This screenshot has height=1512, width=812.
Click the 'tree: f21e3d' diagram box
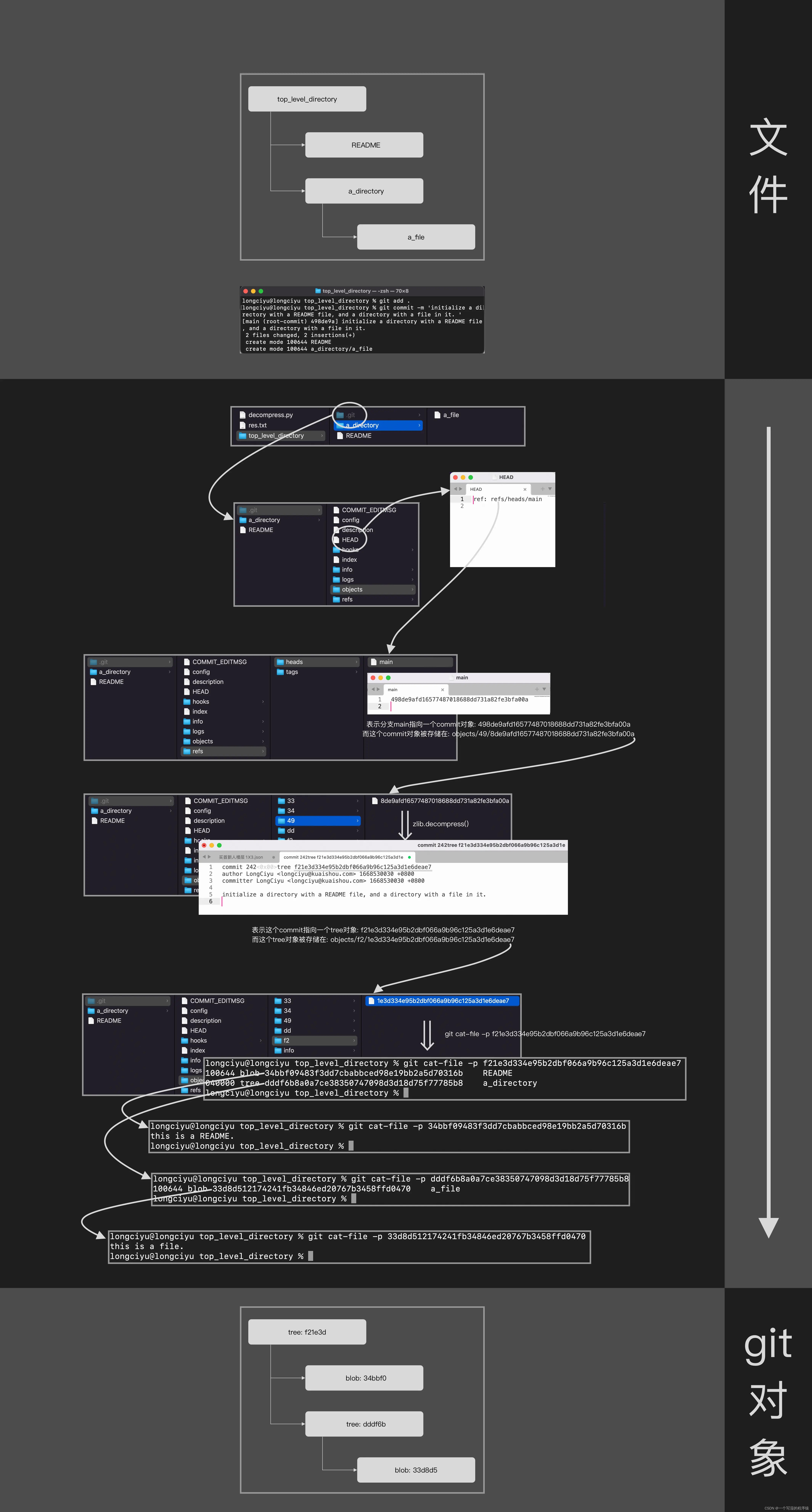[x=307, y=1332]
